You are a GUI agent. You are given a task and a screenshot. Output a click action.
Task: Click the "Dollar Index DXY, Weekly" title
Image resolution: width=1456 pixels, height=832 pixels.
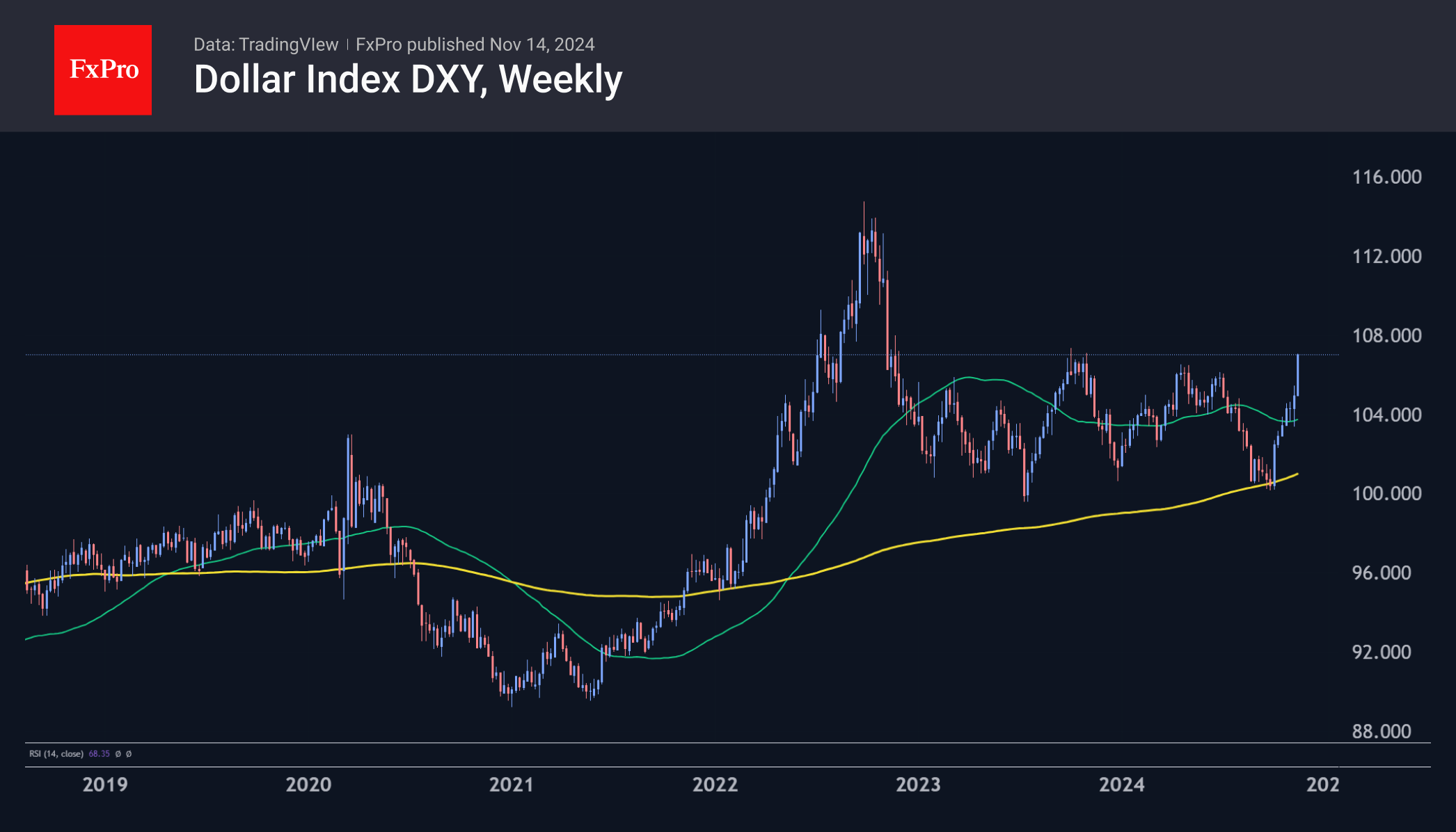click(x=408, y=79)
